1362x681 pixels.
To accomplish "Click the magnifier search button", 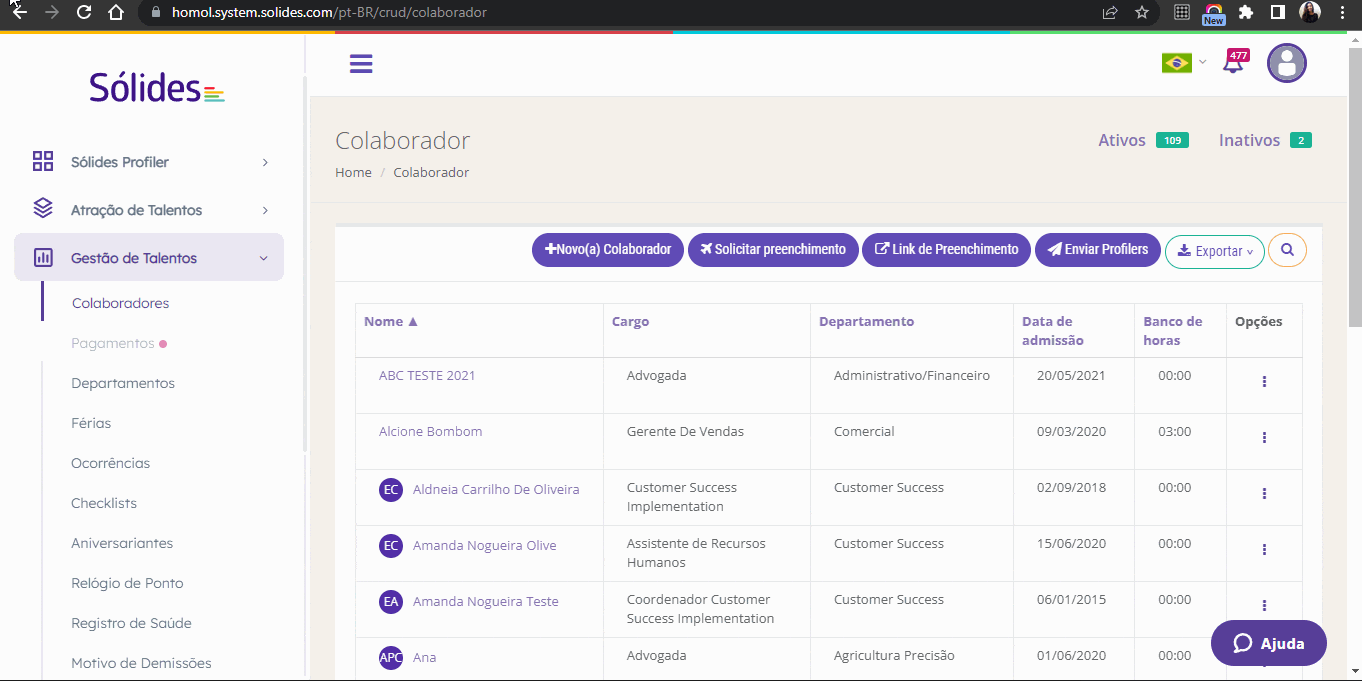I will pyautogui.click(x=1287, y=250).
